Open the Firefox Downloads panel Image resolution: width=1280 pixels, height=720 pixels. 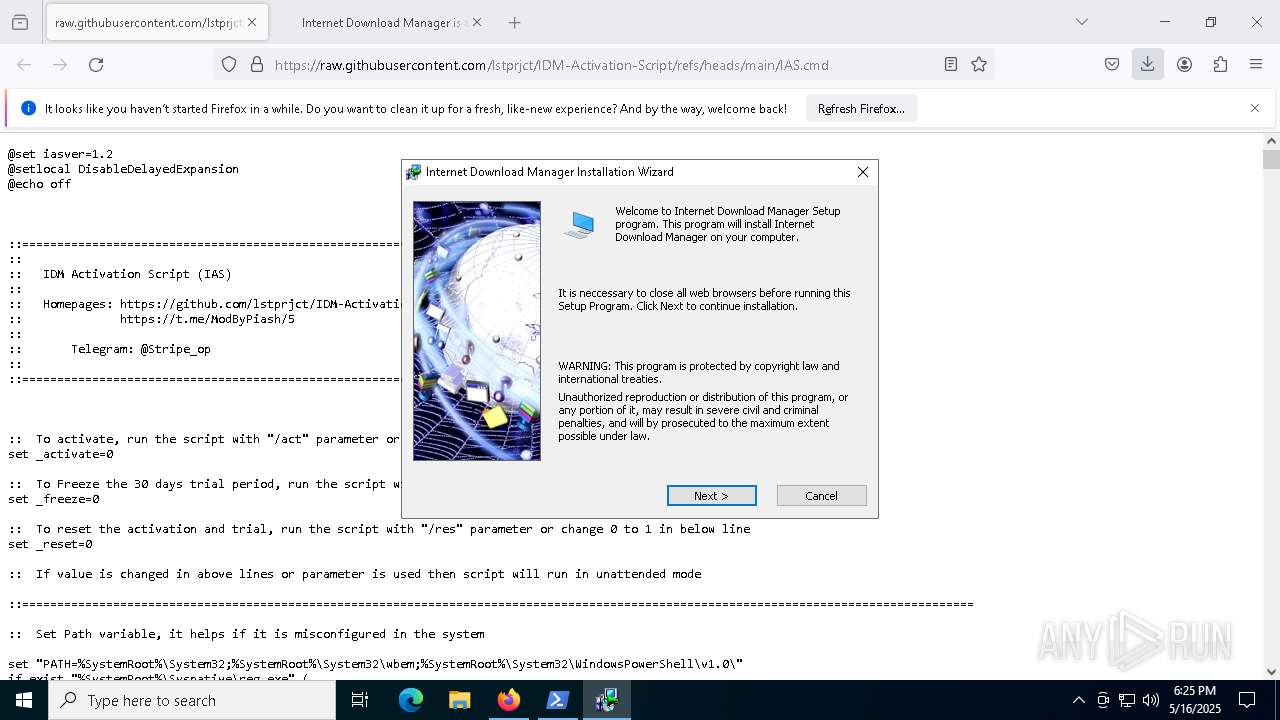(x=1148, y=65)
